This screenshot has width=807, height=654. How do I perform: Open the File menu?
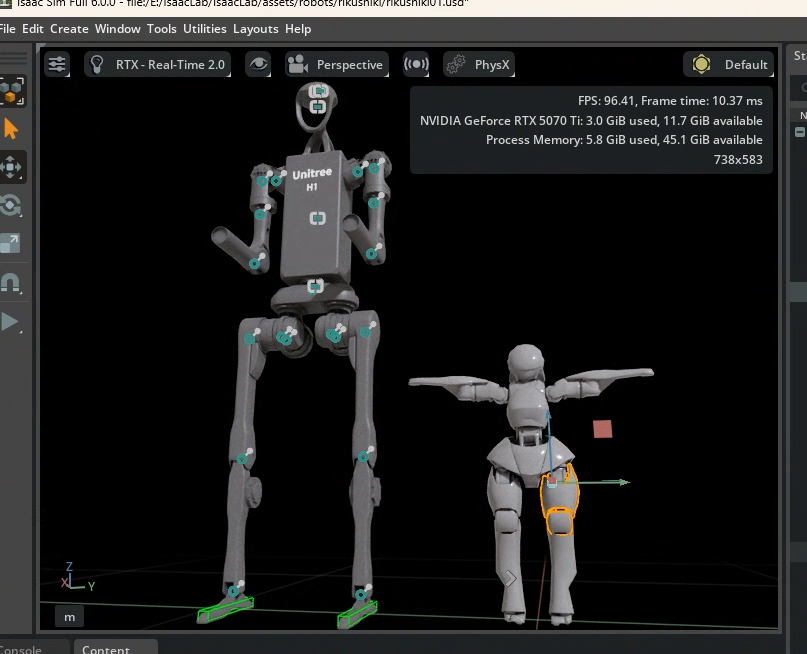[x=7, y=29]
